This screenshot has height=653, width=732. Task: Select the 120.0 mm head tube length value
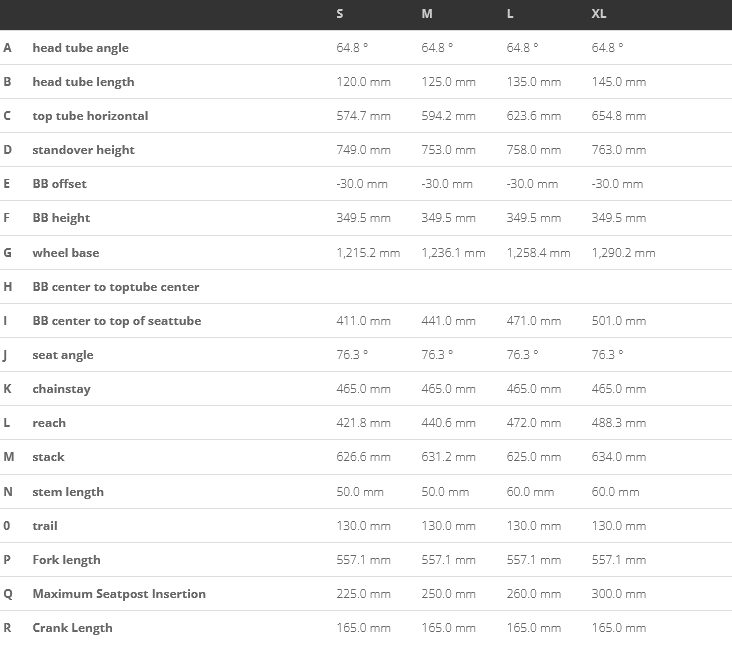363,82
